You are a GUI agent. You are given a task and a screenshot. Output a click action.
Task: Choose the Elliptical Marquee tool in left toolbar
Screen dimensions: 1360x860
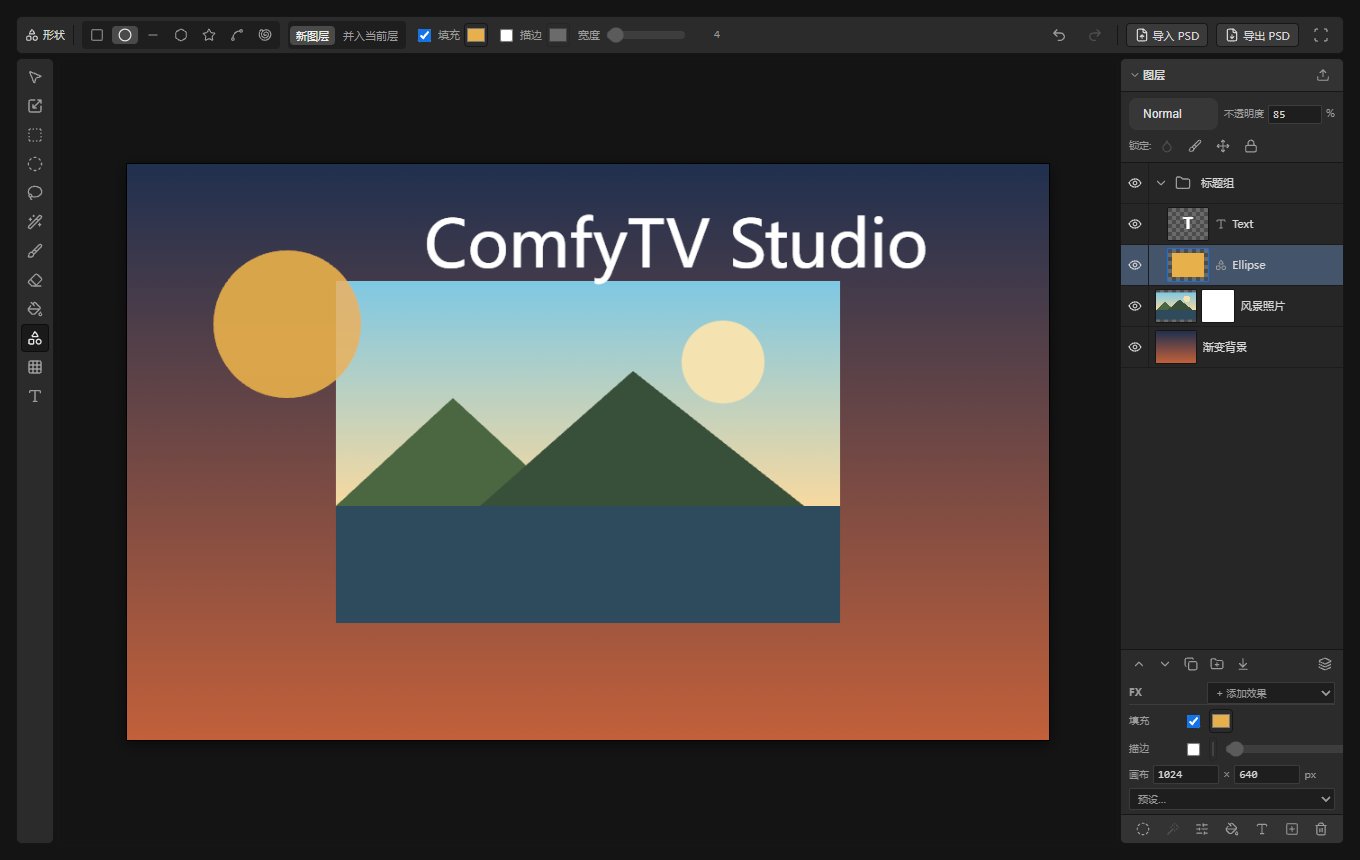[35, 164]
